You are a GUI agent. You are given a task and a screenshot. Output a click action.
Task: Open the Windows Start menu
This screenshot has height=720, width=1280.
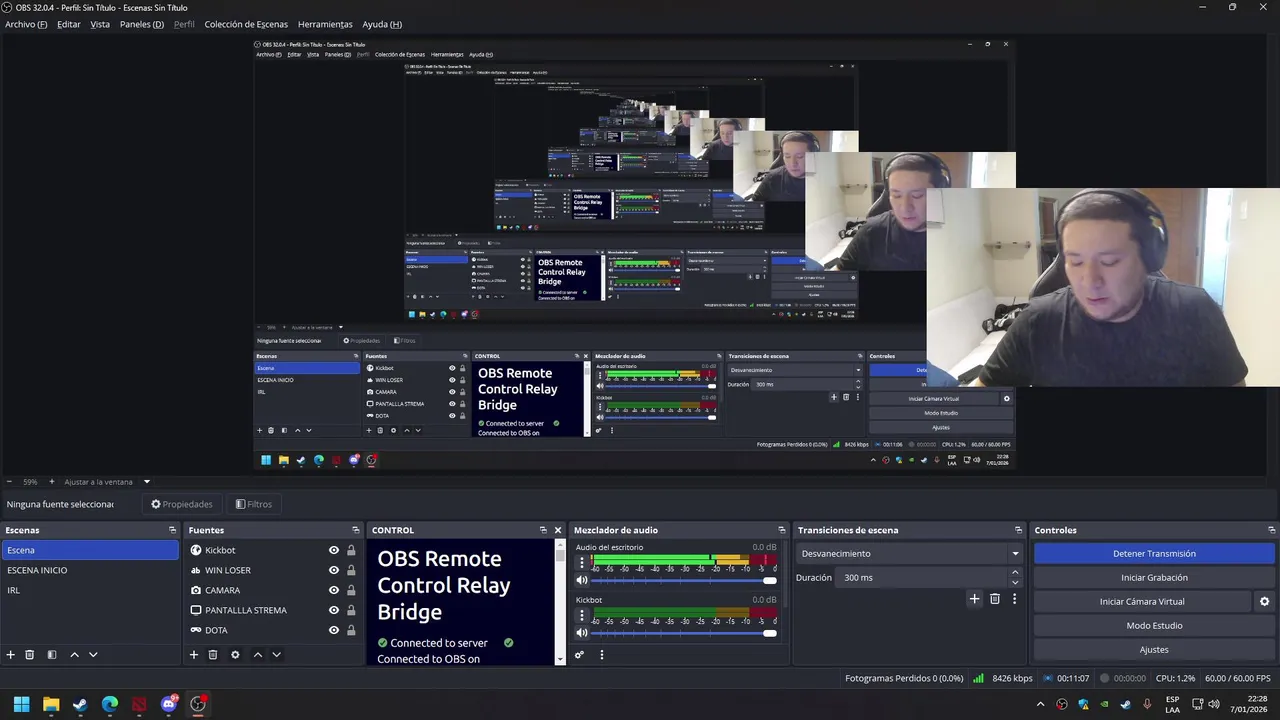pyautogui.click(x=21, y=704)
